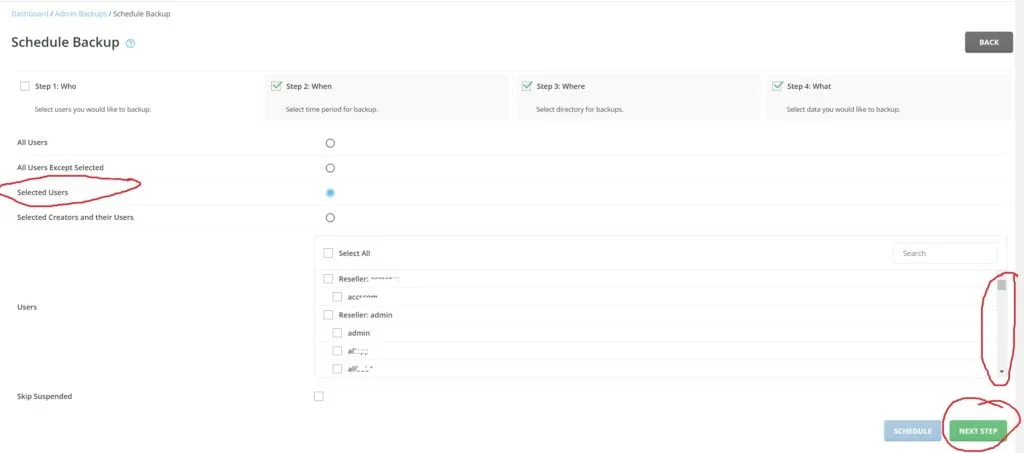Click the Step 3 Where checkmark icon

(x=526, y=86)
